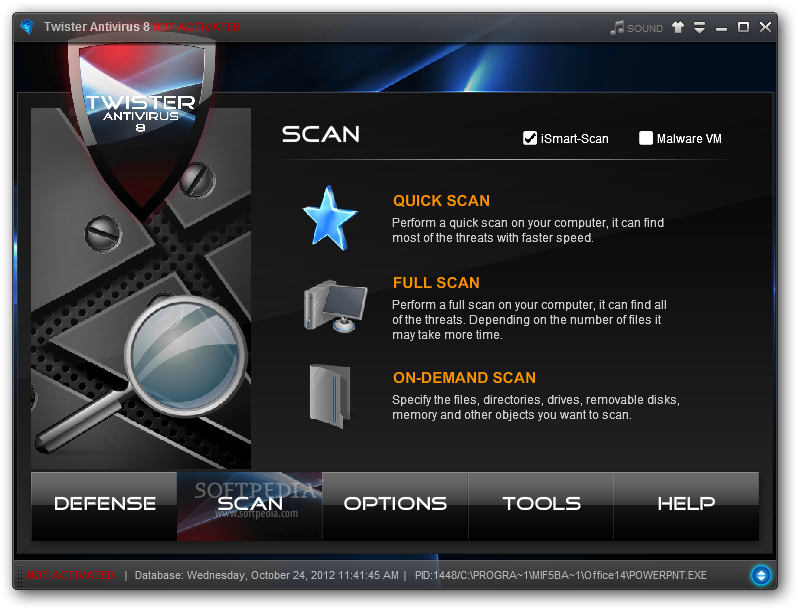Minimize the Twister Antivirus window
Screen dimensions: 798x610
point(721,28)
